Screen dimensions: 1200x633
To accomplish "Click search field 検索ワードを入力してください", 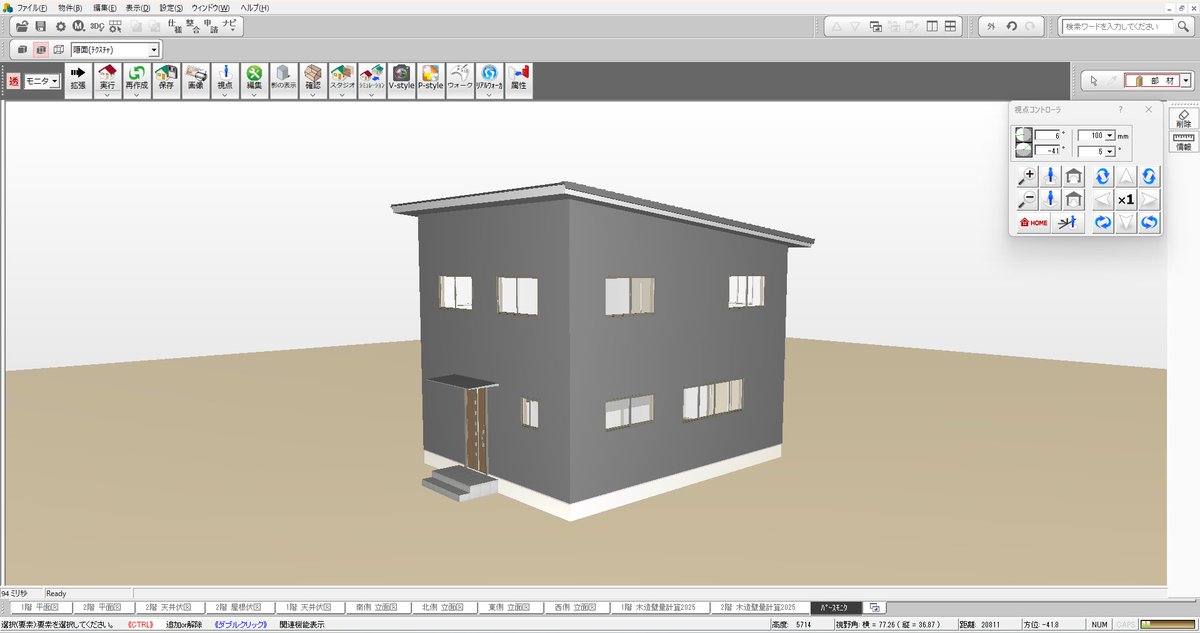I will tap(1116, 27).
